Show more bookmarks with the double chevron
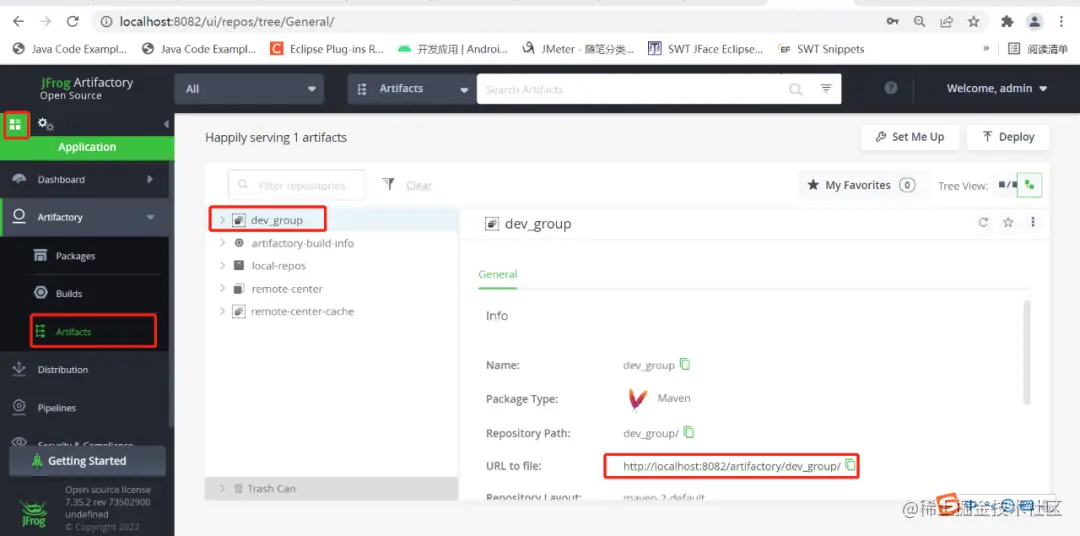1080x536 pixels. 986,48
